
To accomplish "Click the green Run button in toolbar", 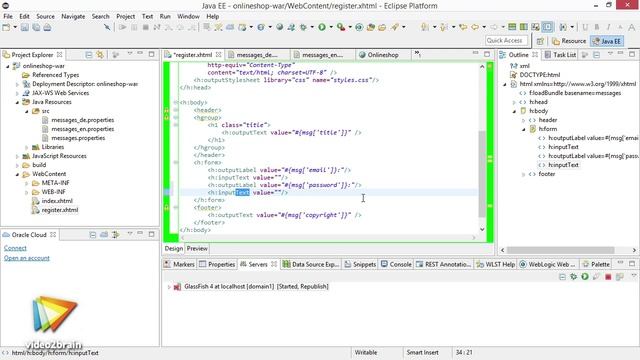I will click(x=322, y=27).
